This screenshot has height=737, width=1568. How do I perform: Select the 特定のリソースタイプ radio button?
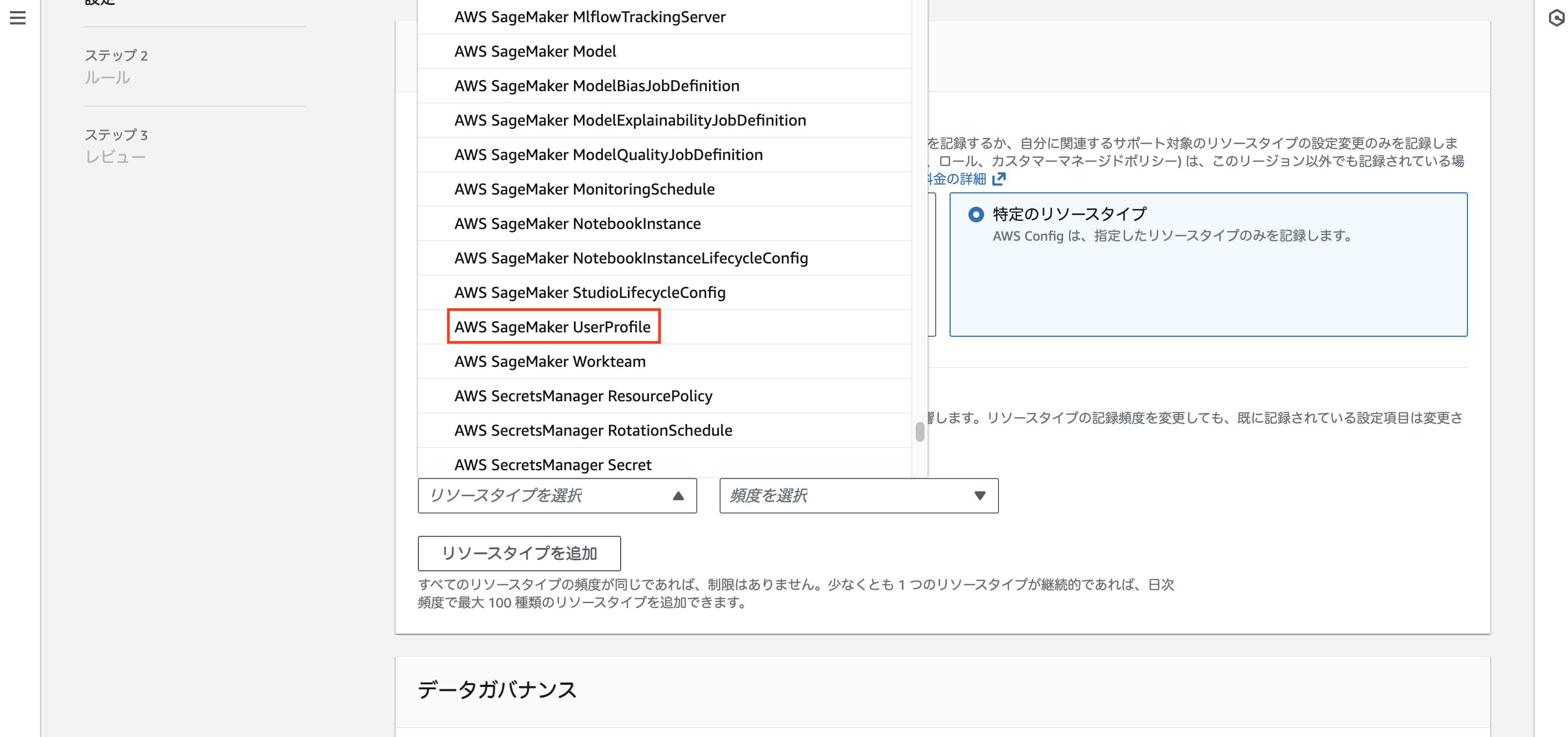point(976,214)
